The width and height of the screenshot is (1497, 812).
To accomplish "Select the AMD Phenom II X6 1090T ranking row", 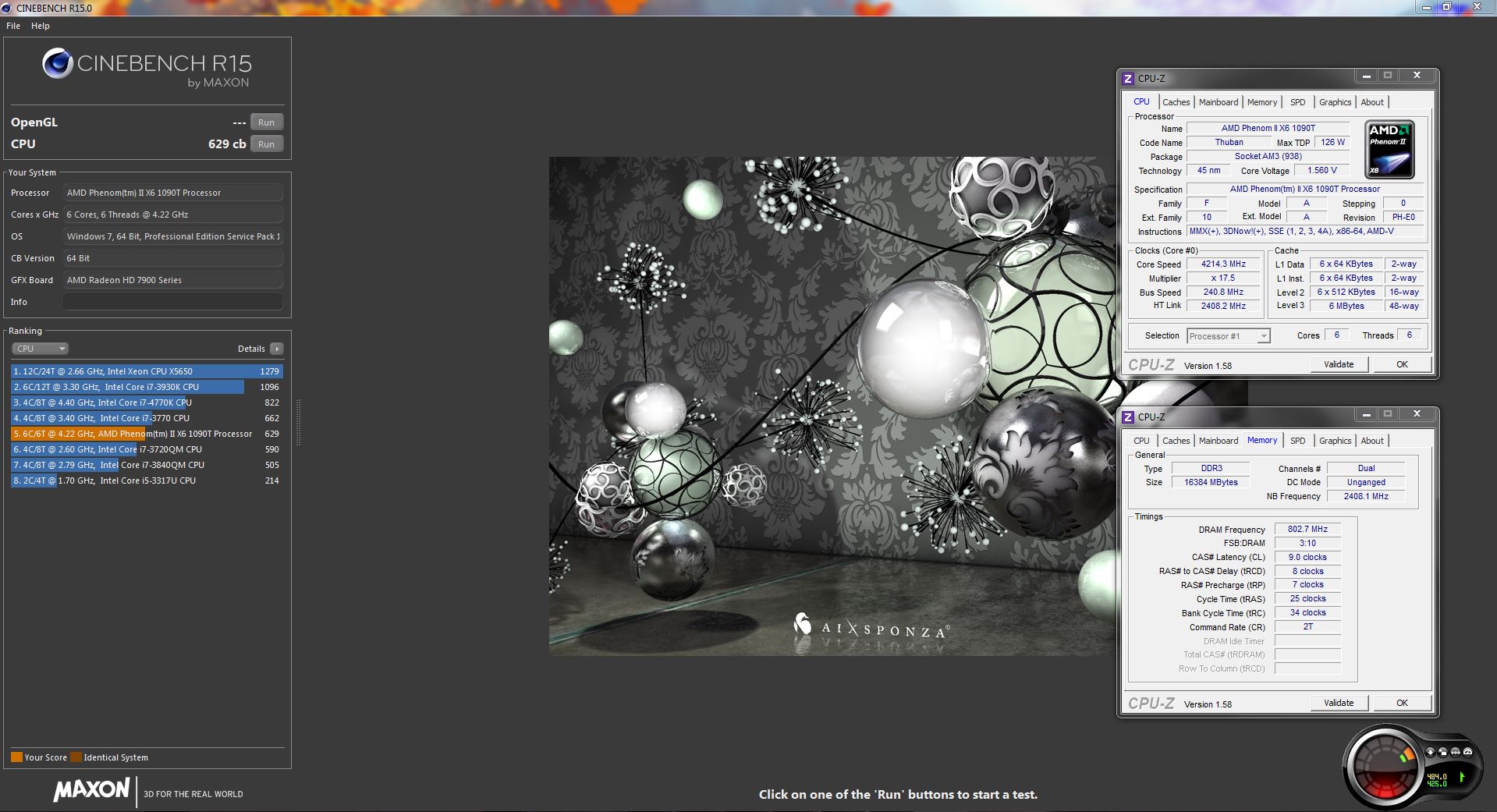I will [x=147, y=434].
